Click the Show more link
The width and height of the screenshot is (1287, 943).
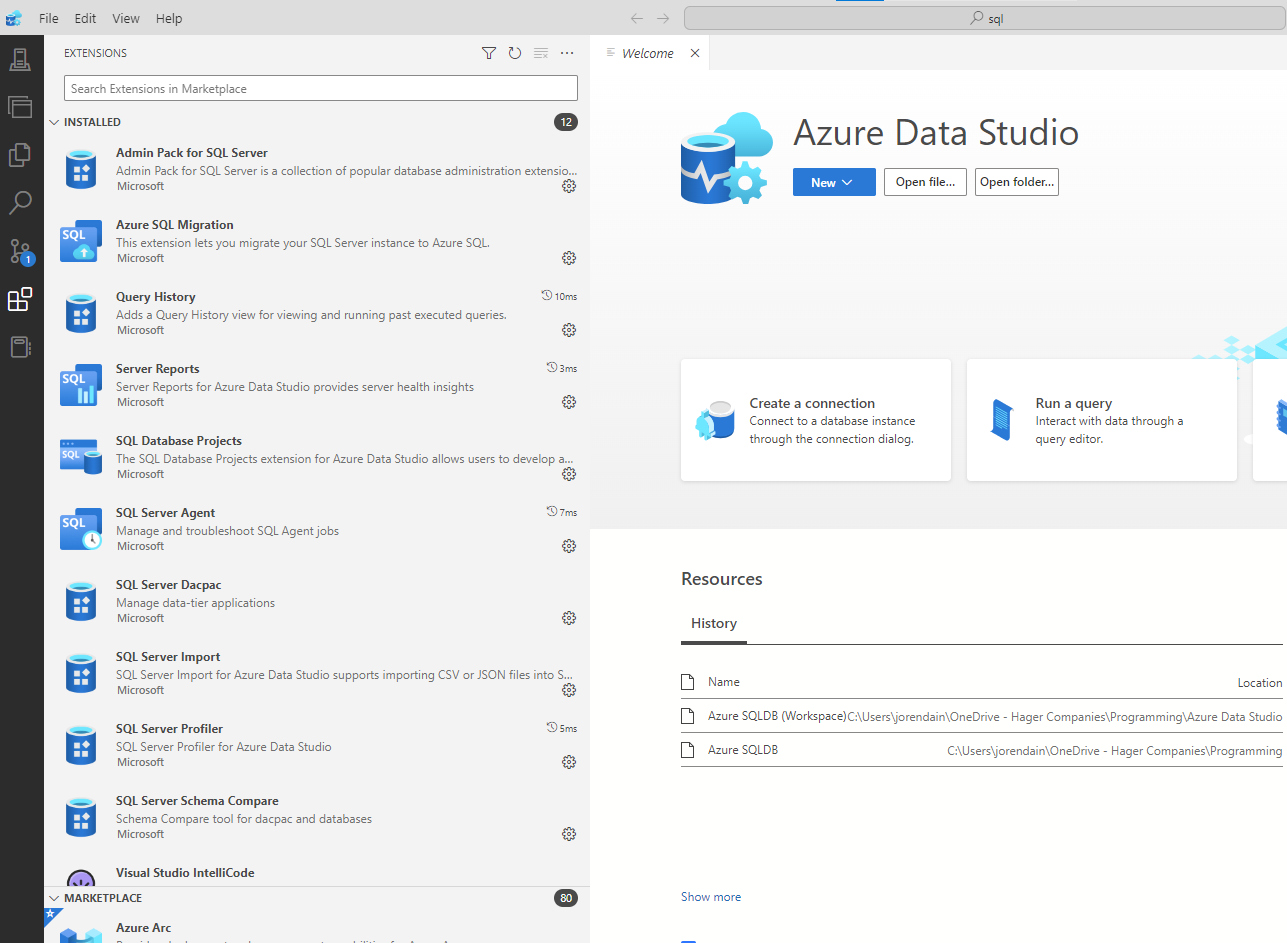click(x=711, y=897)
